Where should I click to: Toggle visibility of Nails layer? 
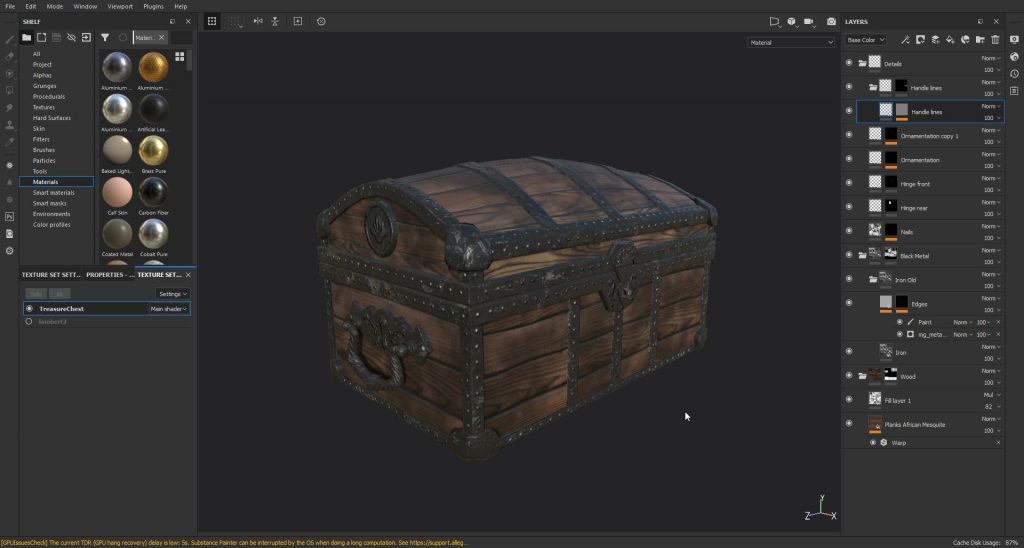pos(849,231)
